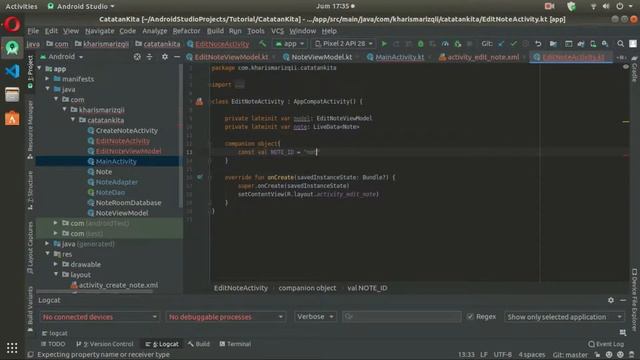Open Files manager from the dock
The width and height of the screenshot is (640, 360).
(x=12, y=95)
